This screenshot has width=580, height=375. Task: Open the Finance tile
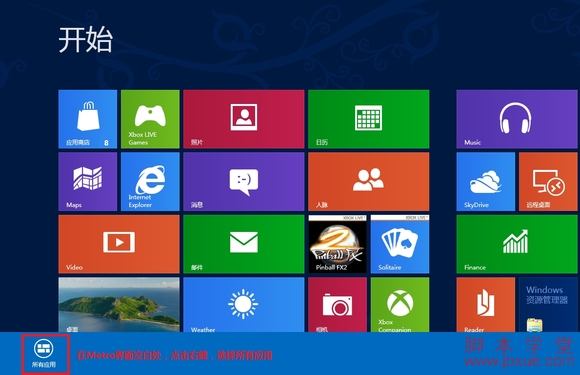point(517,244)
